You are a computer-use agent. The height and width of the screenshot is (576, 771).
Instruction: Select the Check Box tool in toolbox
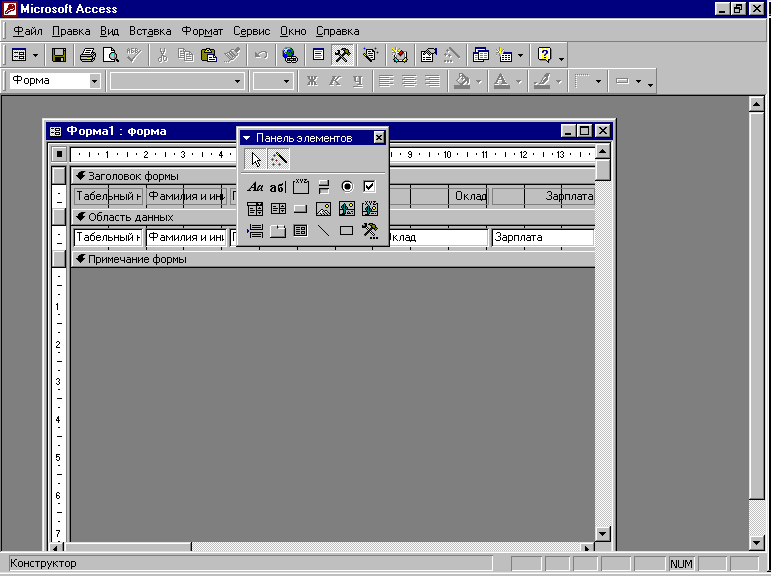pos(369,187)
